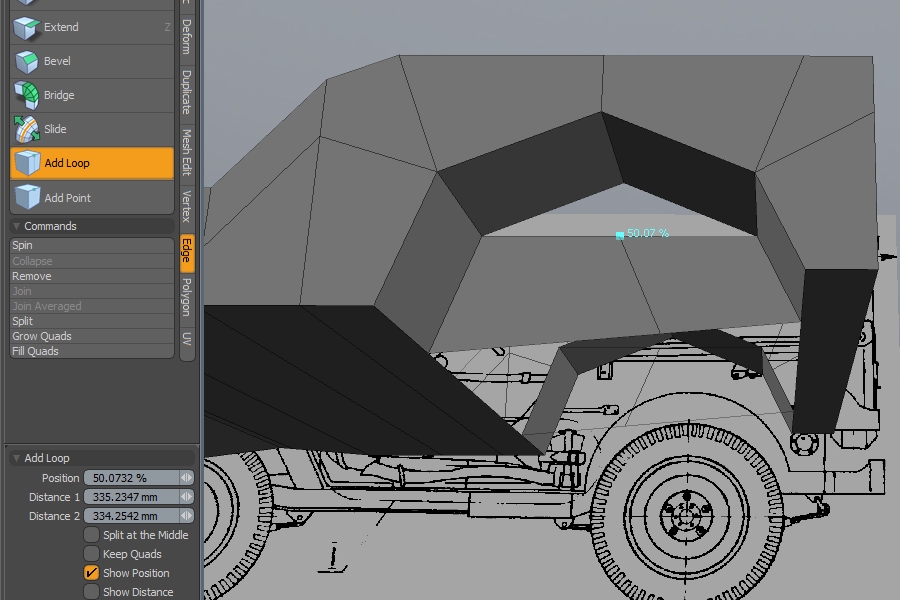The height and width of the screenshot is (600, 900).
Task: Select the Bevel tool icon
Action: point(26,61)
